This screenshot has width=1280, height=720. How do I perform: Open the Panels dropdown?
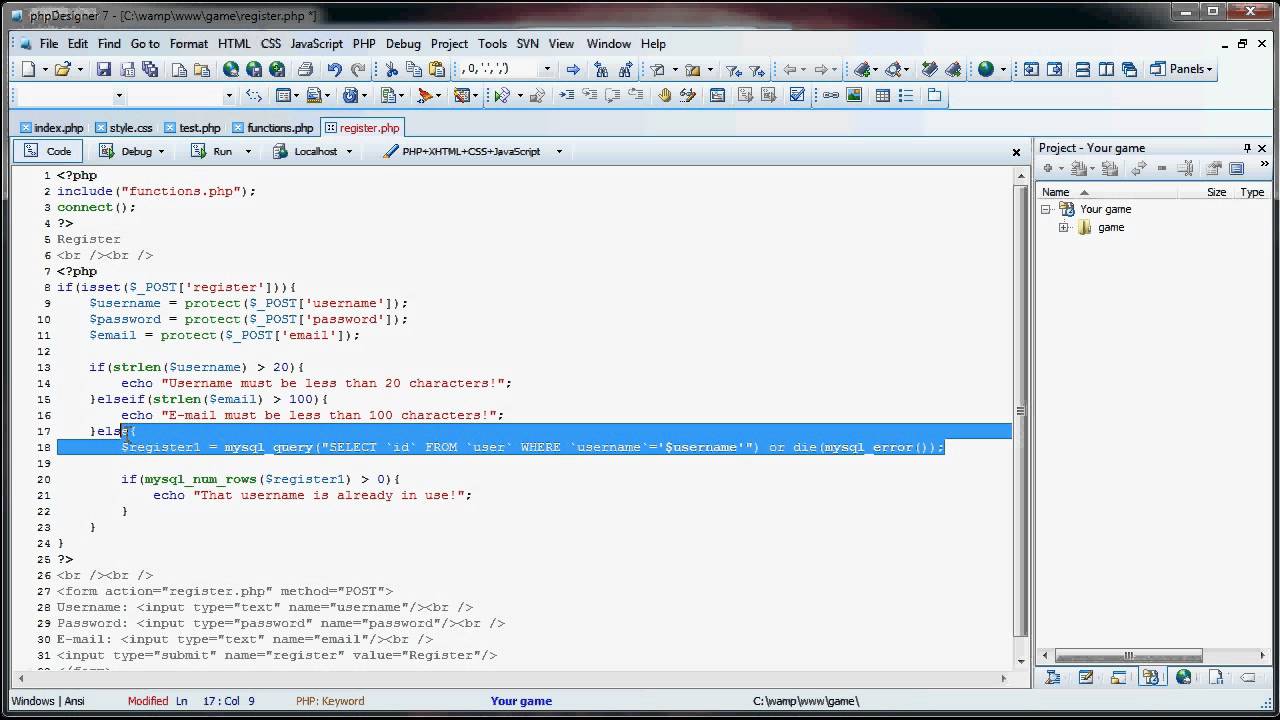point(1181,69)
